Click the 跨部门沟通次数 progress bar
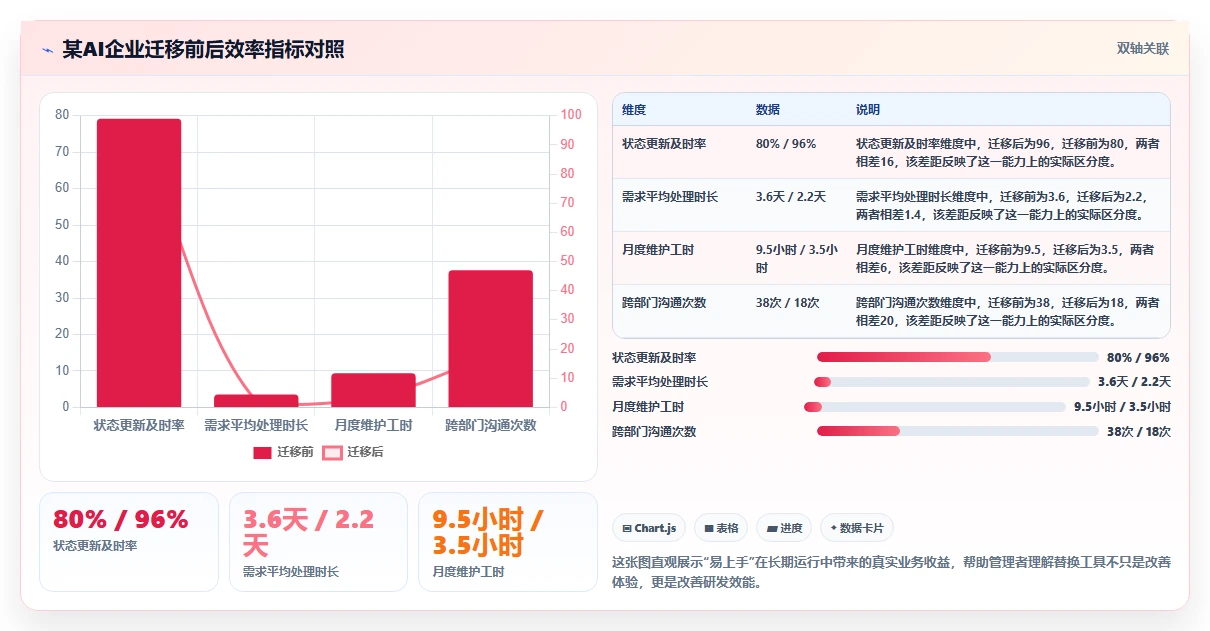 pyautogui.click(x=958, y=432)
